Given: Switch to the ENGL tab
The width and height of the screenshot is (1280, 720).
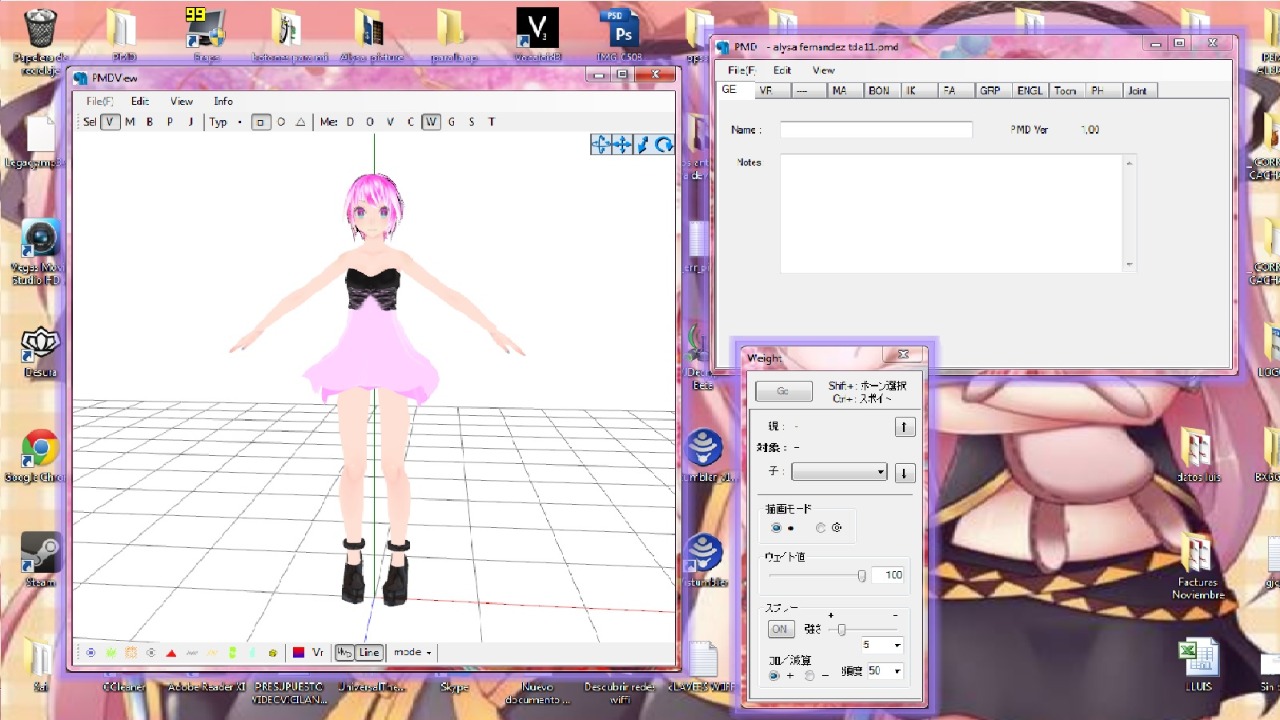Looking at the screenshot, I should [x=1029, y=90].
